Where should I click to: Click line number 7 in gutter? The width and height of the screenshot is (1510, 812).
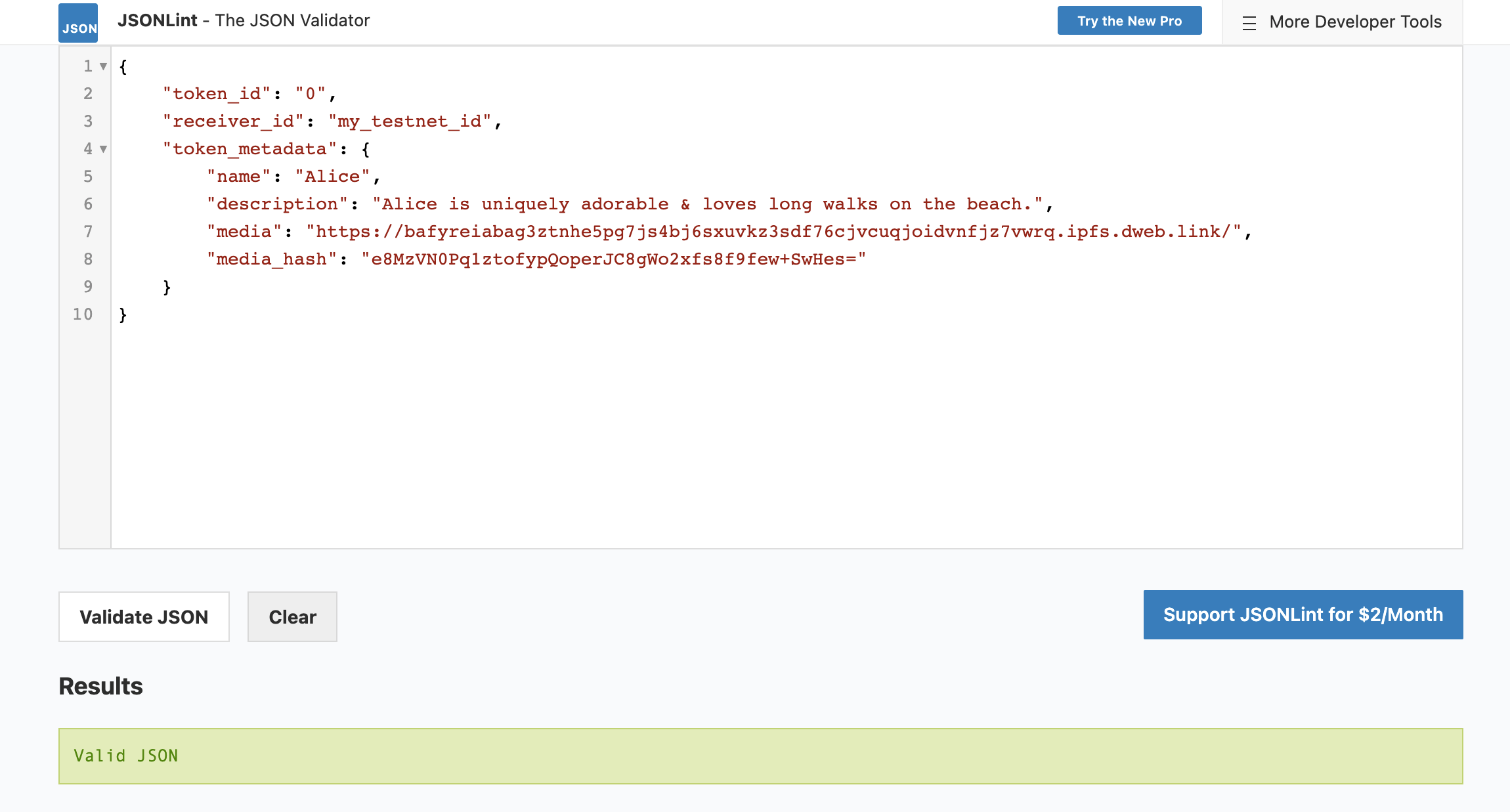click(88, 232)
